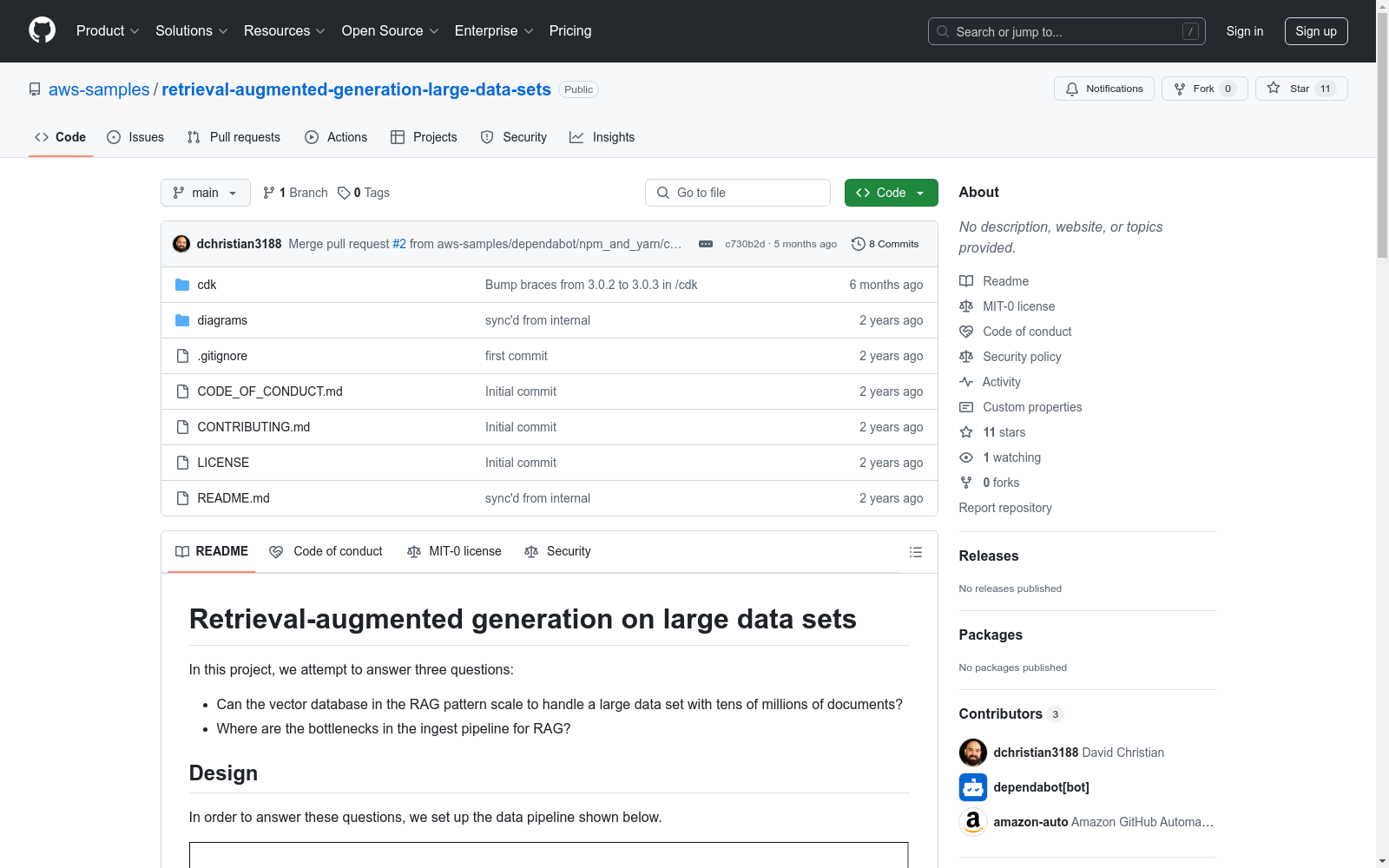Open the green Code dropdown button
This screenshot has height=868, width=1389.
coord(891,193)
